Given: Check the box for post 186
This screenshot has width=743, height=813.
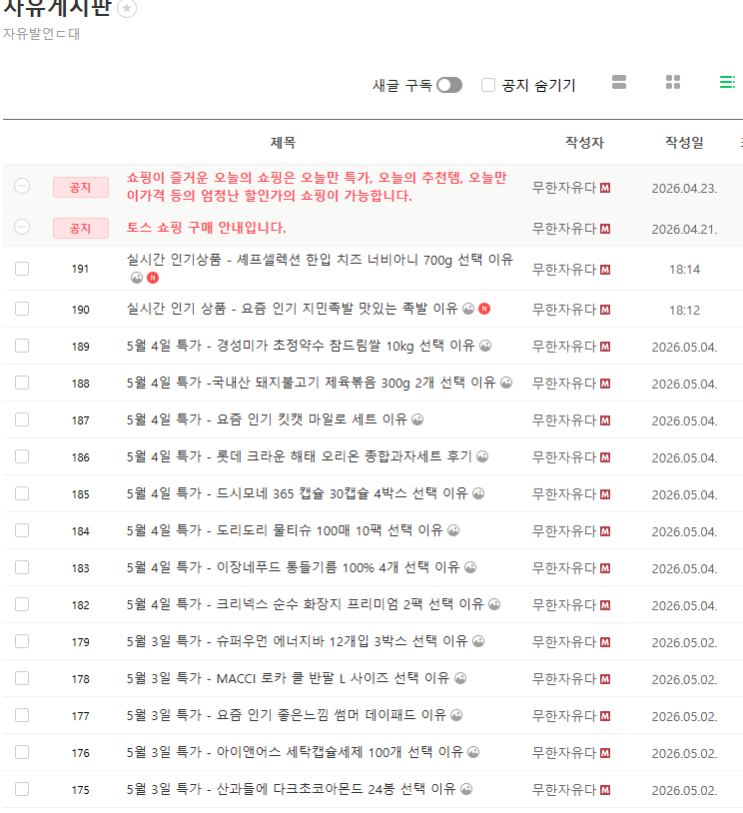Looking at the screenshot, I should [x=22, y=457].
